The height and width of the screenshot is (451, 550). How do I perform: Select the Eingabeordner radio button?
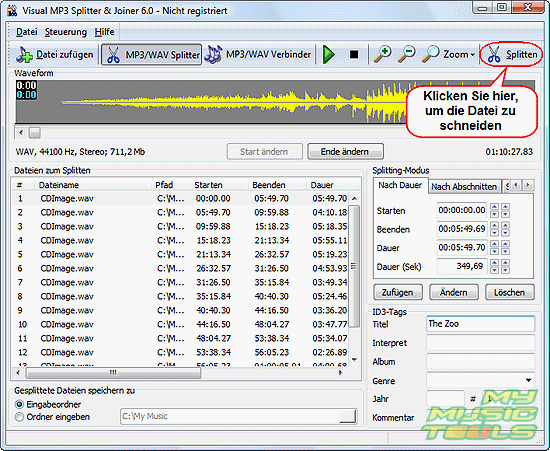[19, 404]
